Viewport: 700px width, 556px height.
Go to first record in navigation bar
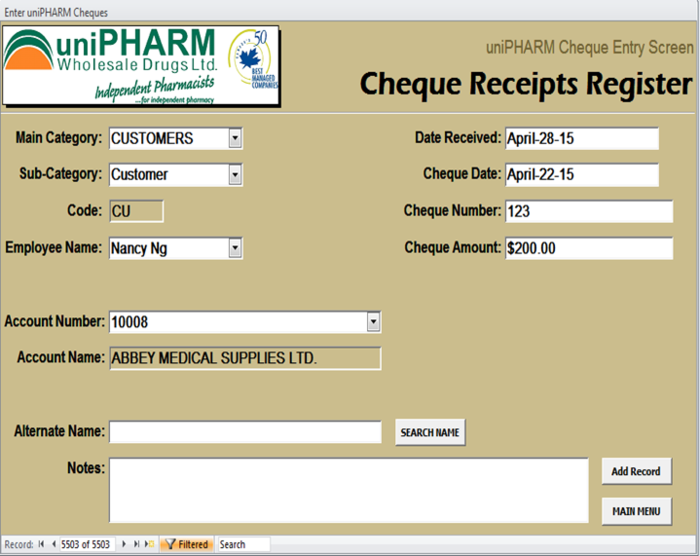pyautogui.click(x=41, y=544)
